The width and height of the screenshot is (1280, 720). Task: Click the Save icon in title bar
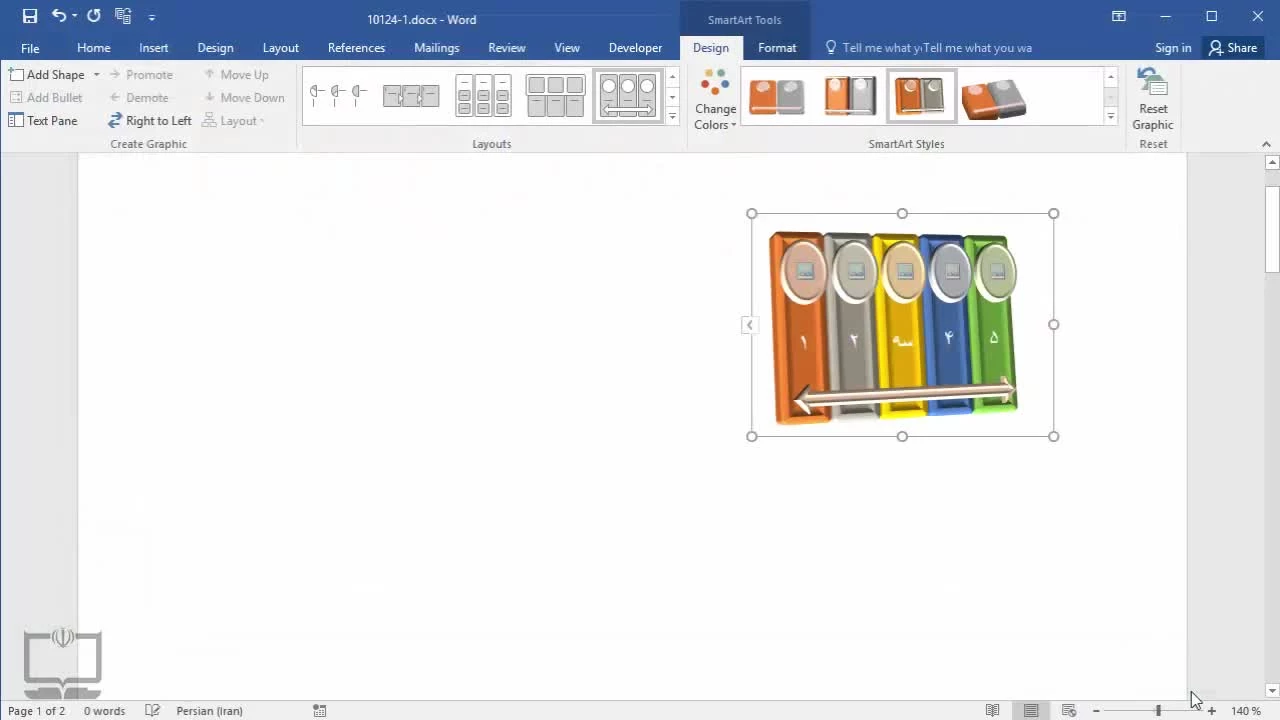pyautogui.click(x=30, y=16)
